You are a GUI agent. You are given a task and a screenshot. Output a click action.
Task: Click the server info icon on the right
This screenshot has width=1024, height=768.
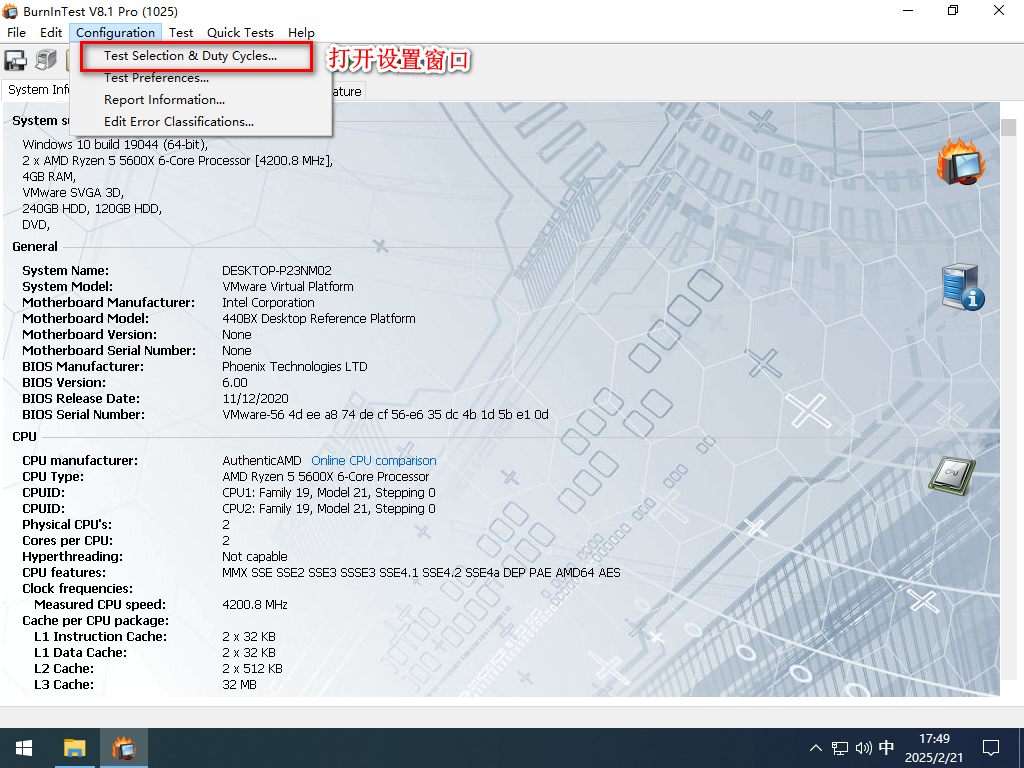click(x=958, y=286)
